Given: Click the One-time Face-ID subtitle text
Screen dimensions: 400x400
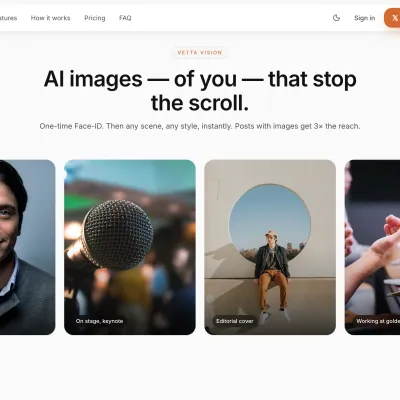Looking at the screenshot, I should coord(200,126).
